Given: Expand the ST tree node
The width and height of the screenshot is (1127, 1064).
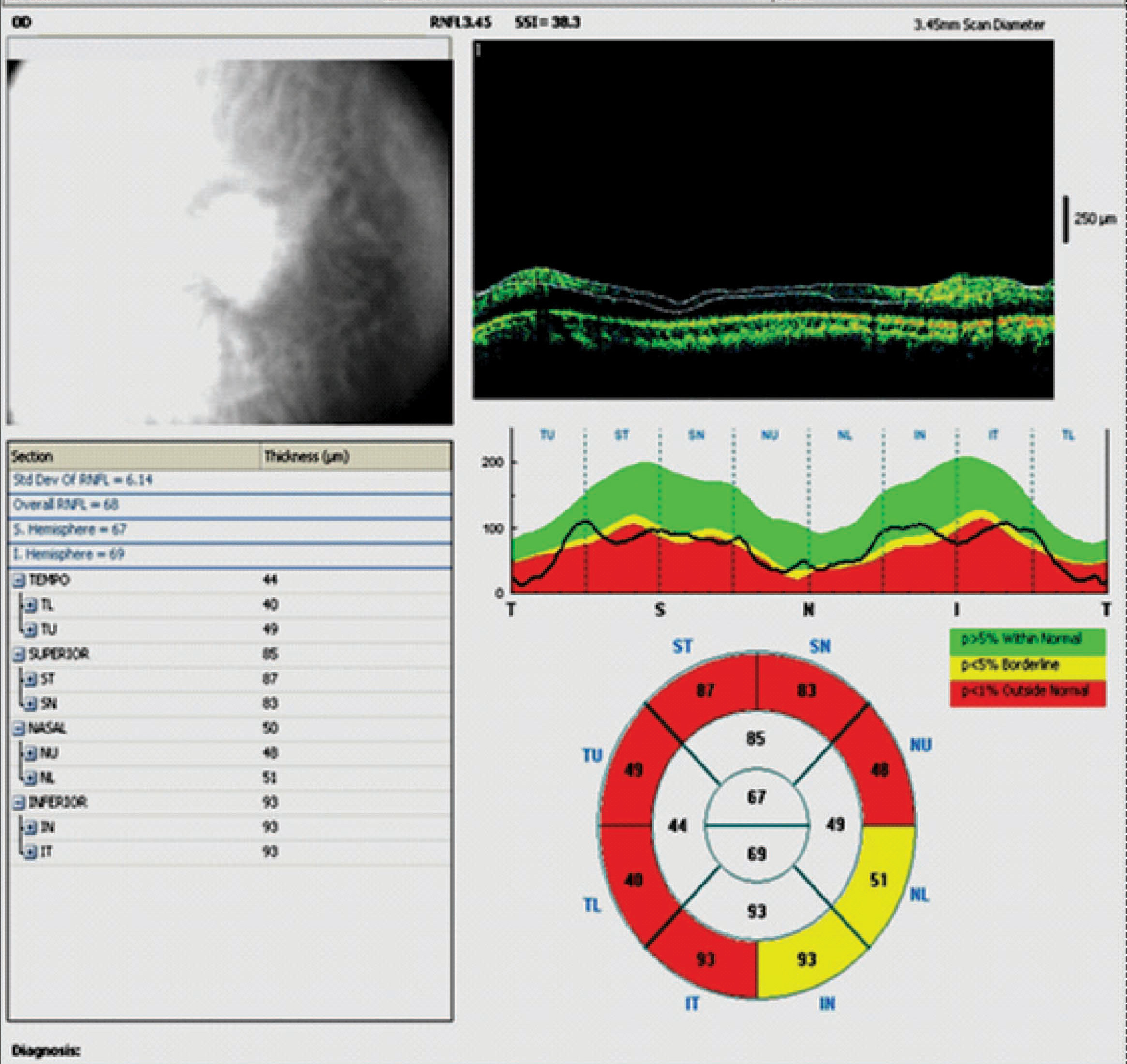Looking at the screenshot, I should pyautogui.click(x=31, y=679).
